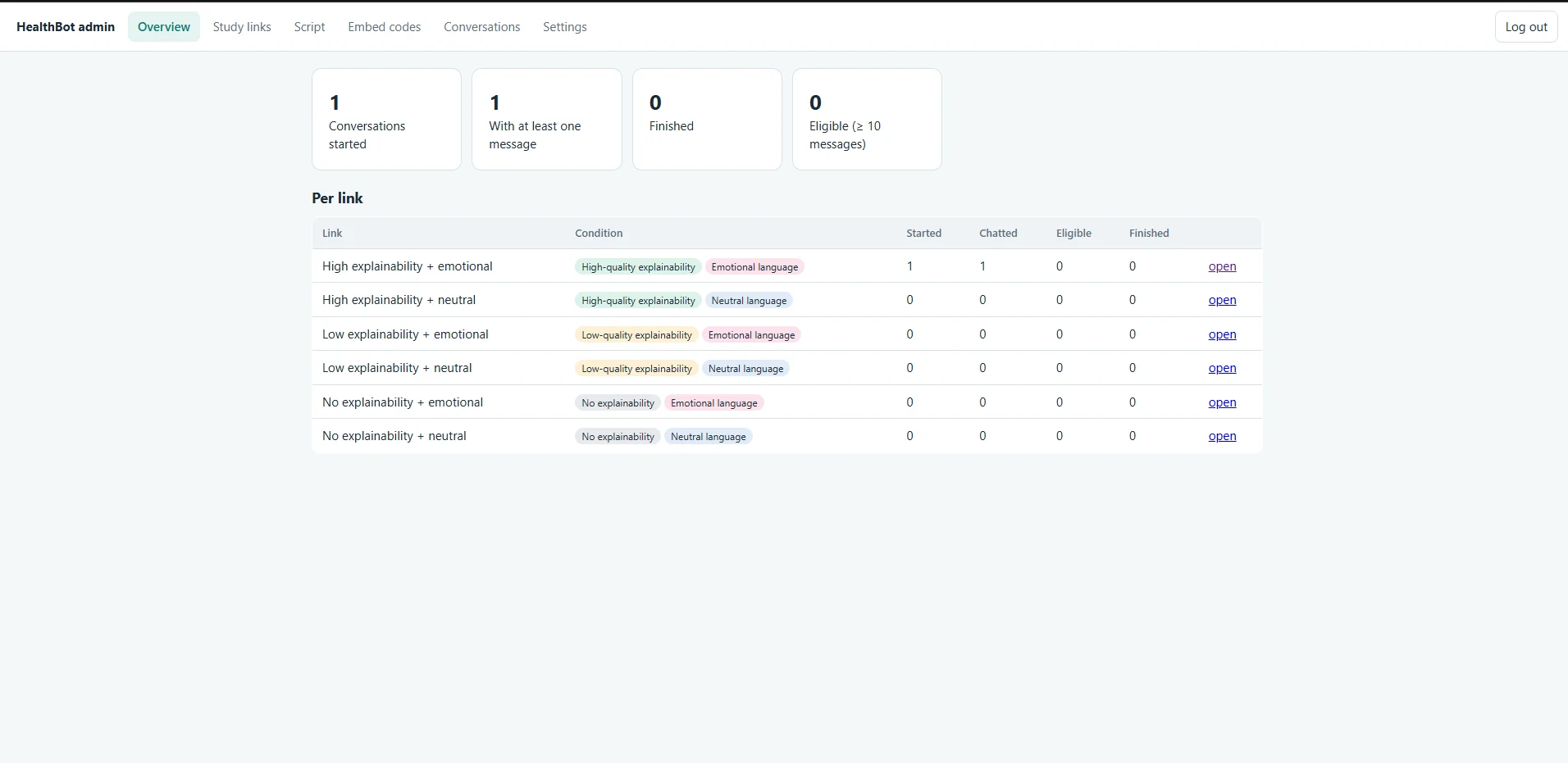
Task: Go to Study links tab
Action: (x=242, y=27)
